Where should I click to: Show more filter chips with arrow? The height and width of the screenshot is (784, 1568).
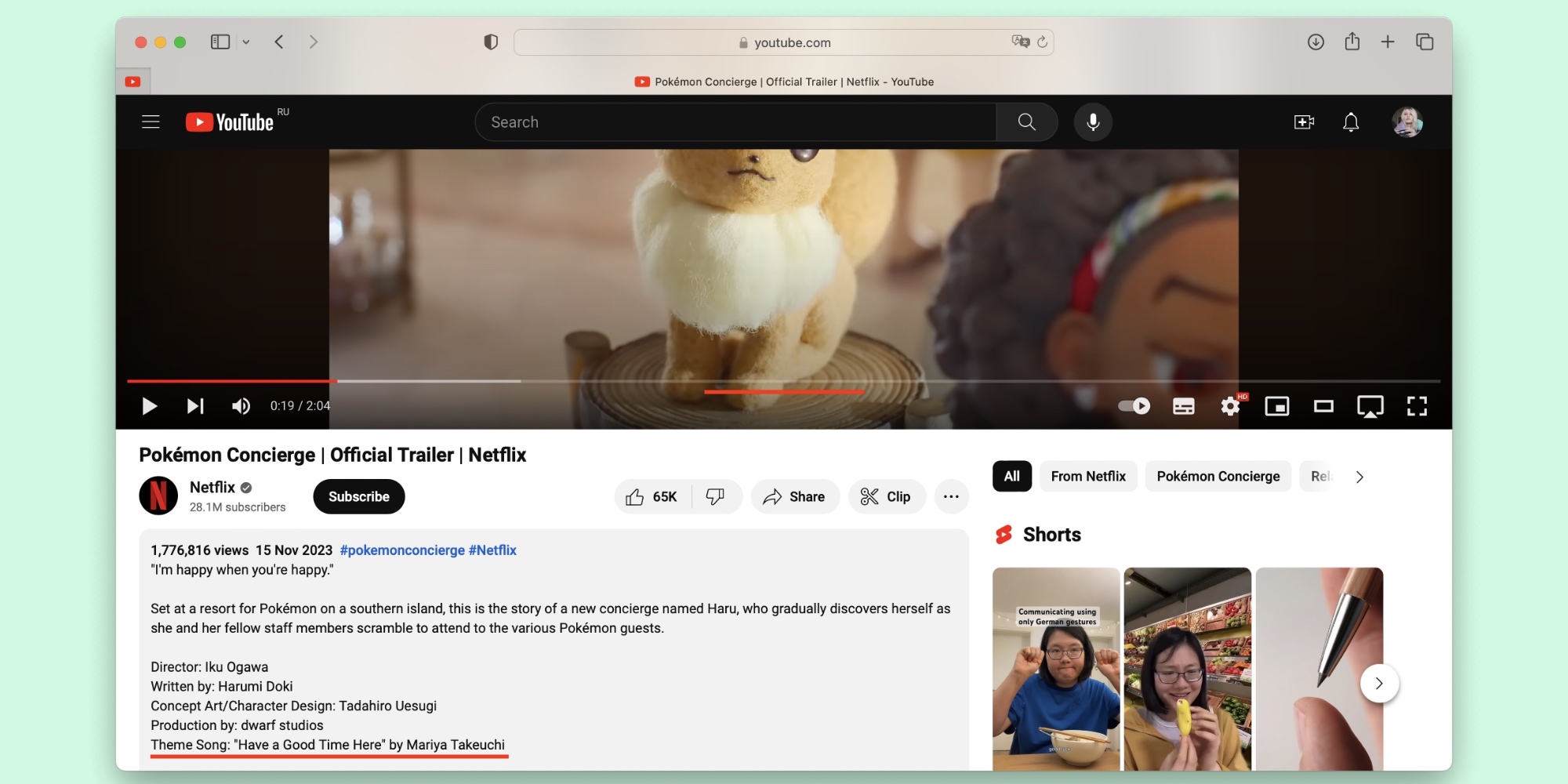pyautogui.click(x=1359, y=477)
